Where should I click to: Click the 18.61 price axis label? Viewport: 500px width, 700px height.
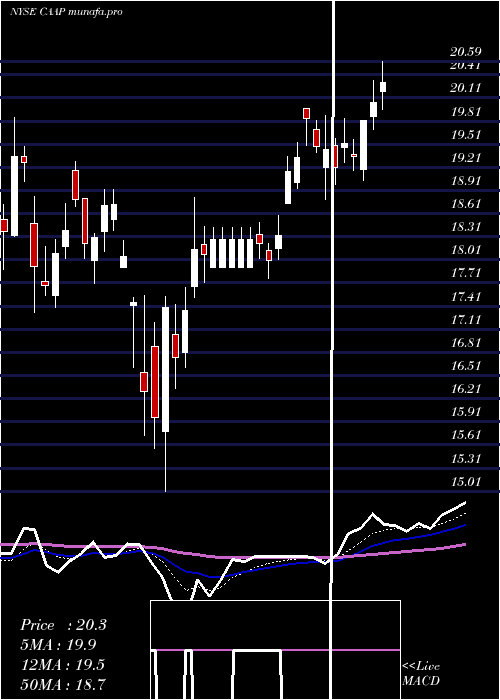click(466, 204)
